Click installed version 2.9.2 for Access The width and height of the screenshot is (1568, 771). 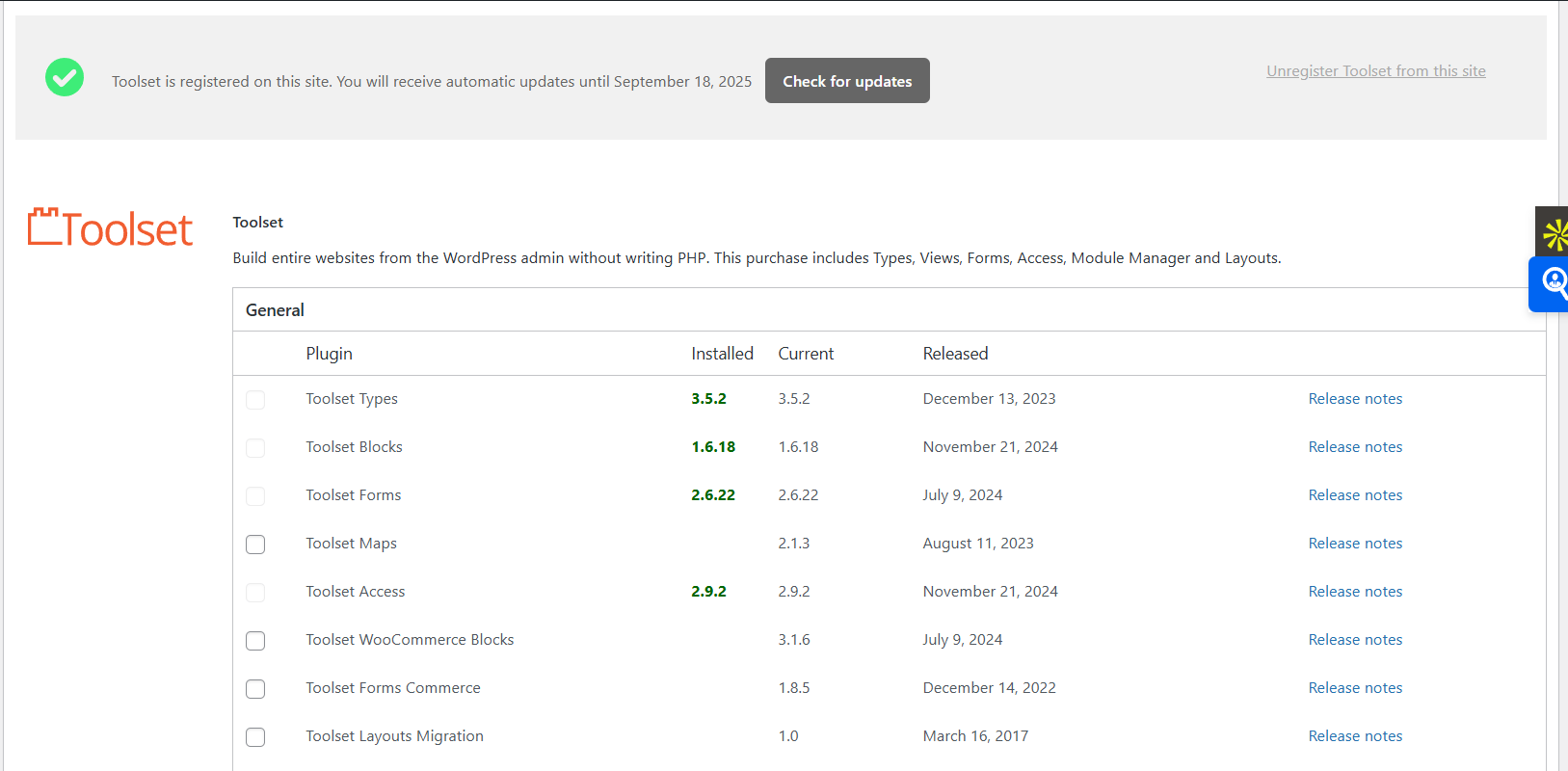[708, 592]
